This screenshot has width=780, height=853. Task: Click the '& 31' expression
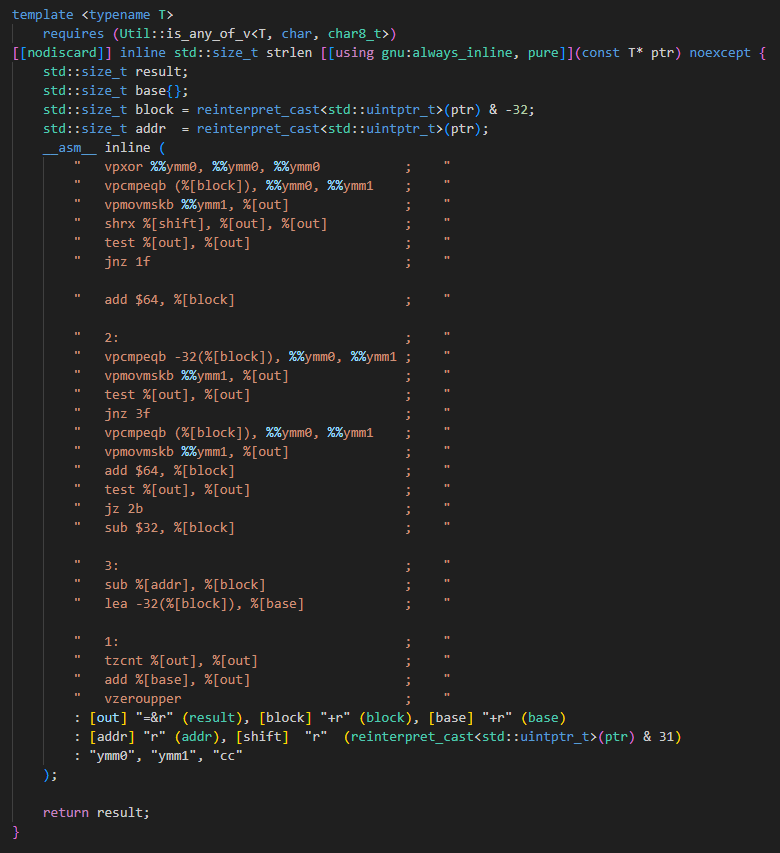[658, 737]
